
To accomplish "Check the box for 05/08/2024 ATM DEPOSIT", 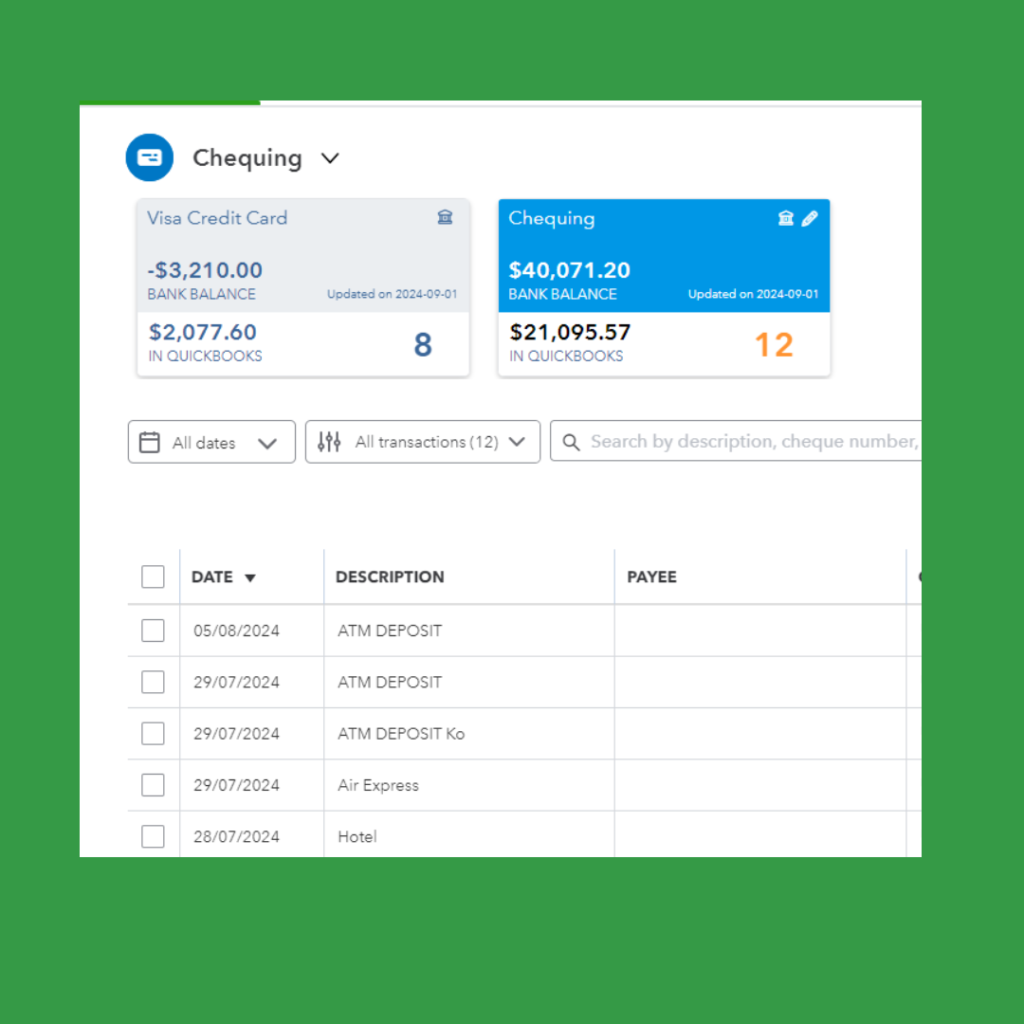I will (x=153, y=630).
